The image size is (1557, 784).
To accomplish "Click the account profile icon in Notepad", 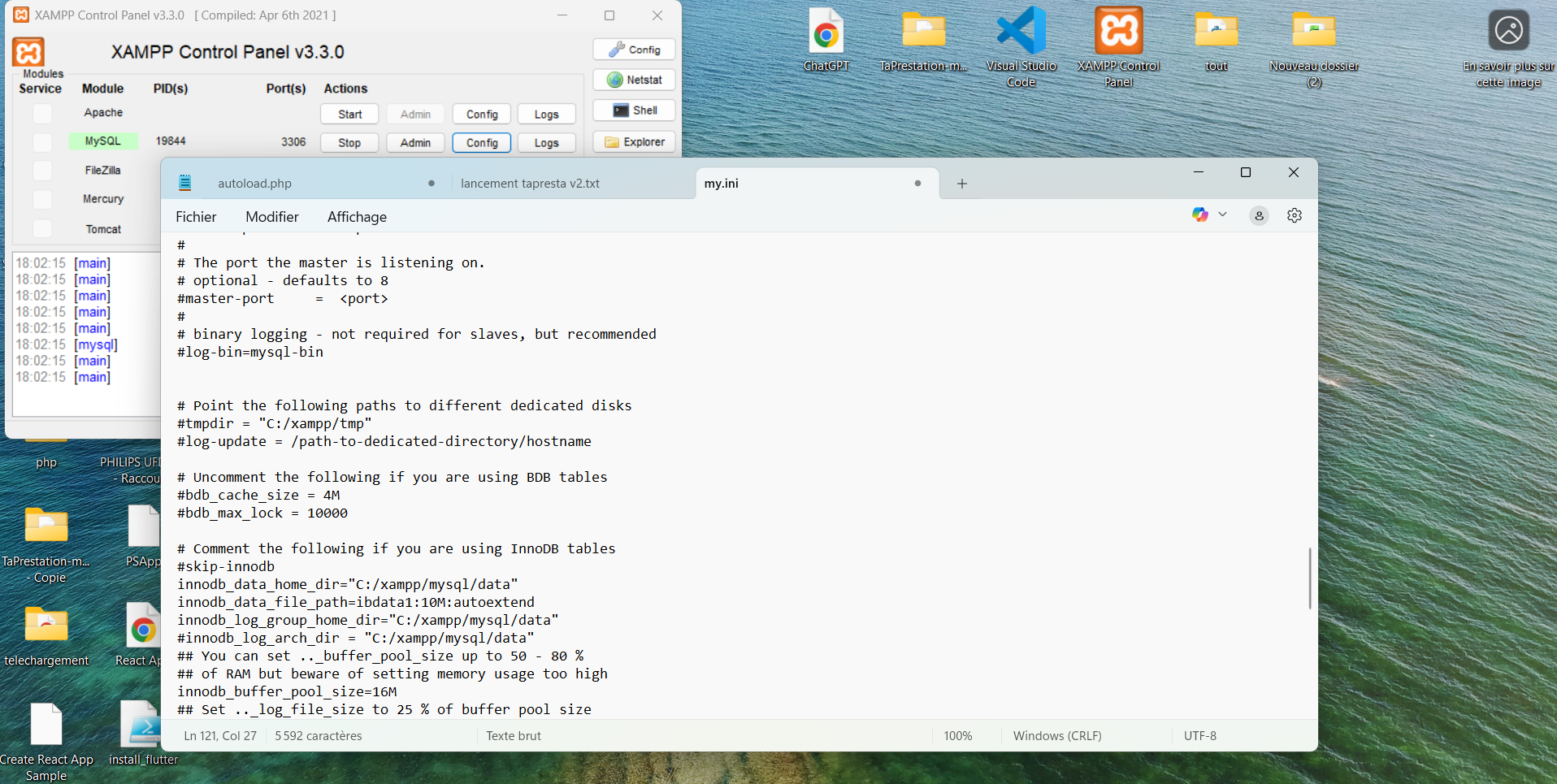I will click(1259, 215).
